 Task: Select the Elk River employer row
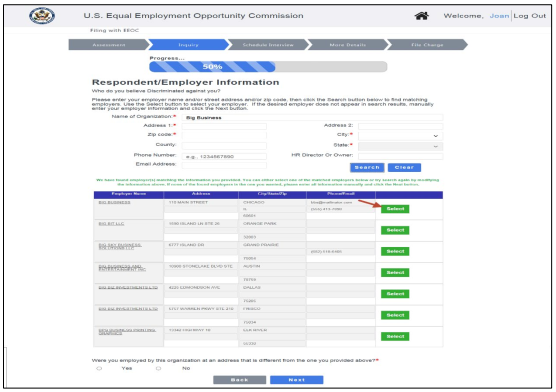395,337
